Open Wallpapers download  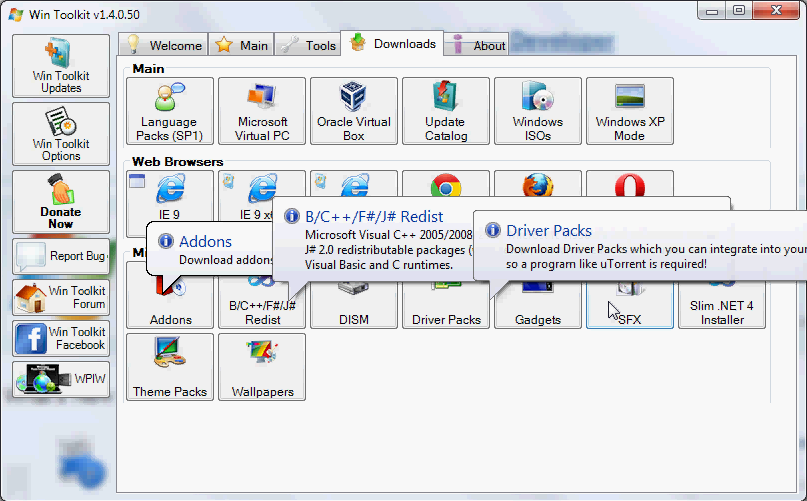tap(262, 367)
